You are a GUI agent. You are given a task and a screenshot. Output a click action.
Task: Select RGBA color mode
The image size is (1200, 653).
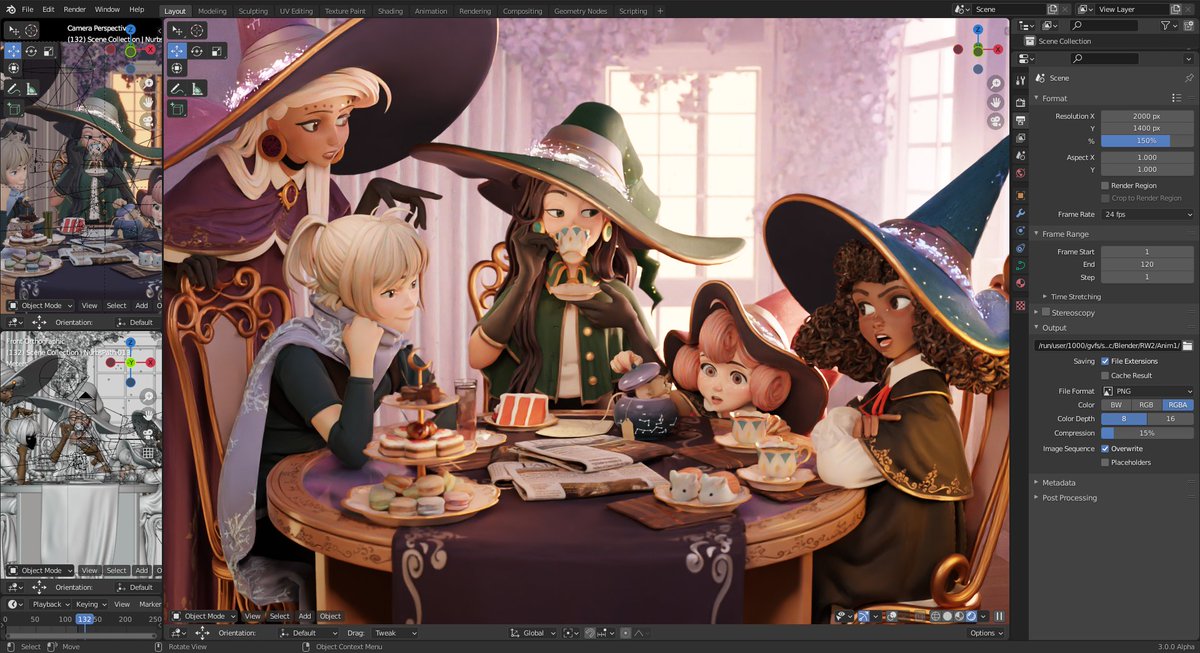(1178, 404)
